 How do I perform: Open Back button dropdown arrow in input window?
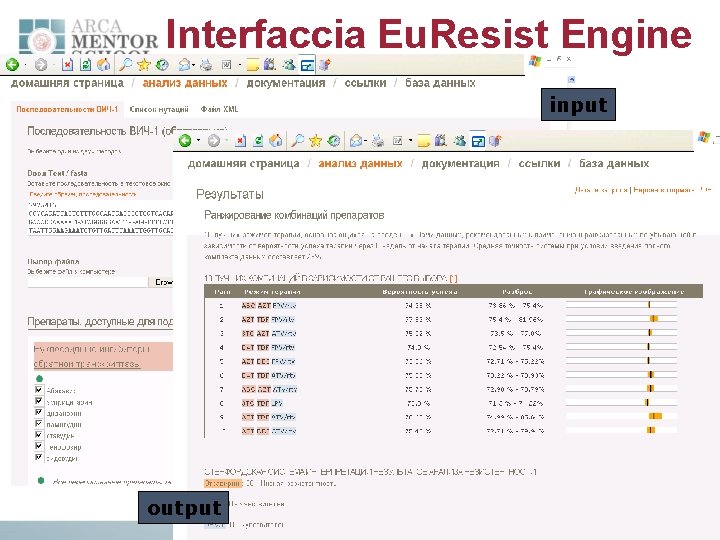coord(25,65)
